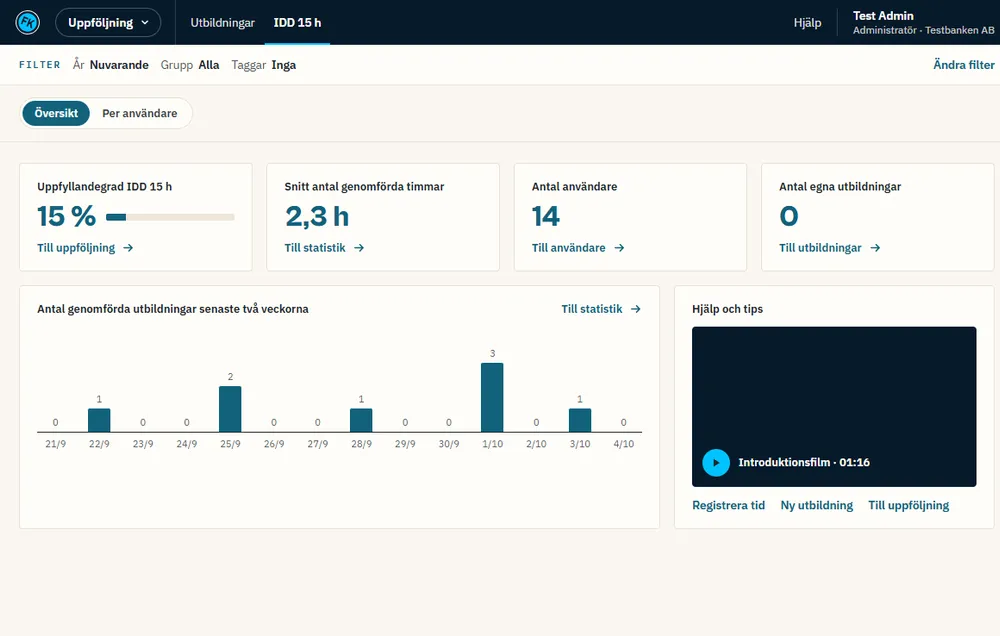Switch to Per användare view
This screenshot has height=636, width=1000.
(140, 113)
